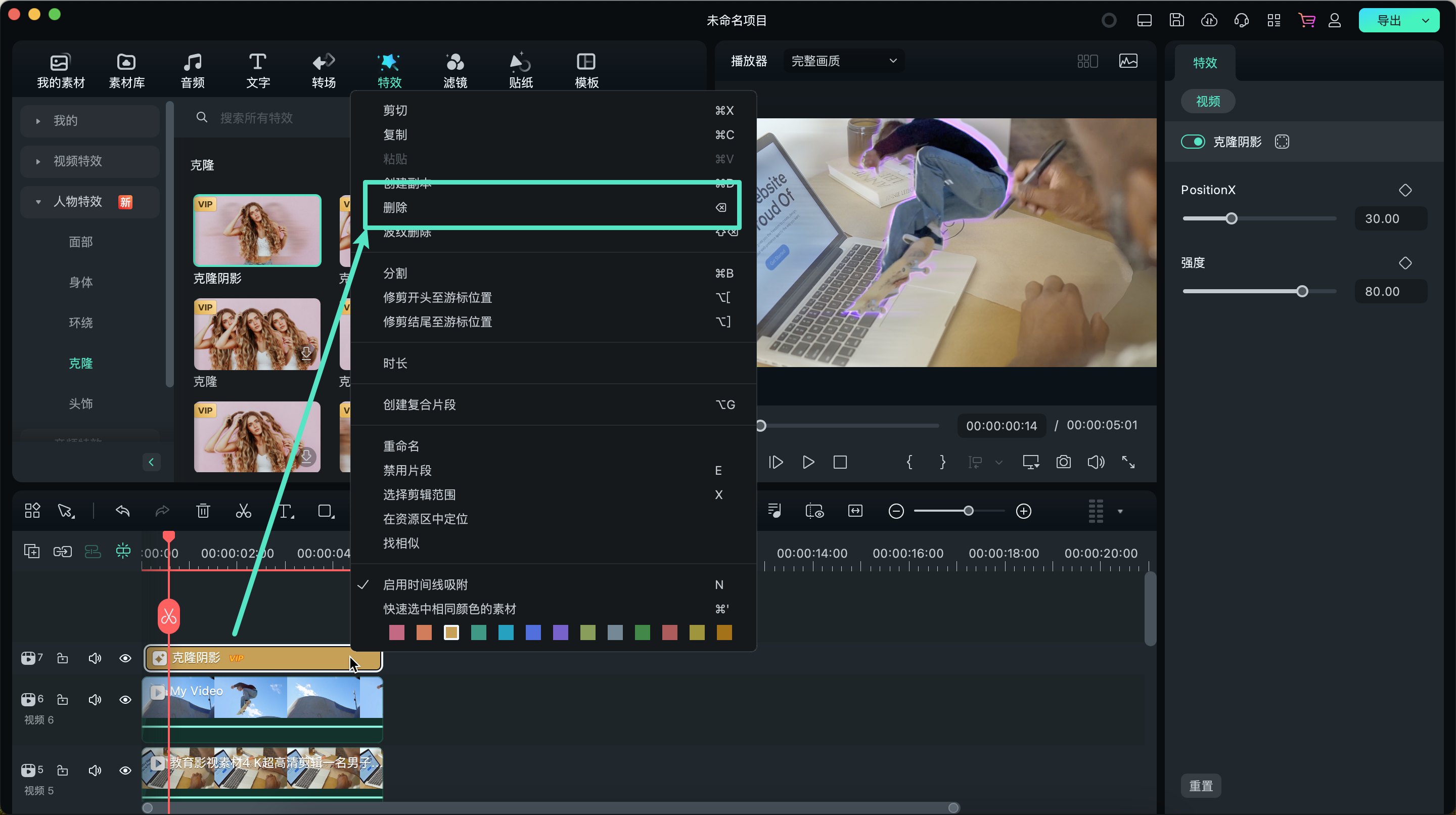This screenshot has width=1456, height=815.
Task: Hide 视频 6 track eye icon
Action: pyautogui.click(x=125, y=700)
